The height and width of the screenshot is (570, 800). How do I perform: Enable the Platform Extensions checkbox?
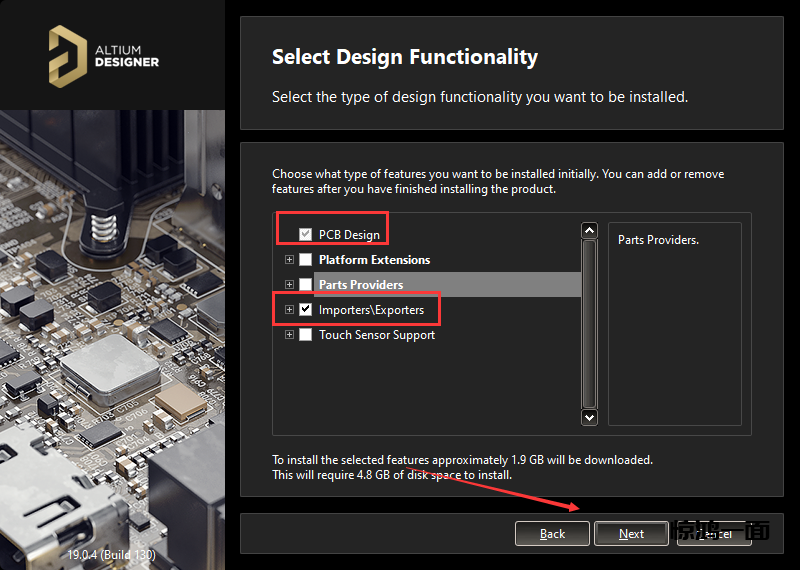click(306, 260)
